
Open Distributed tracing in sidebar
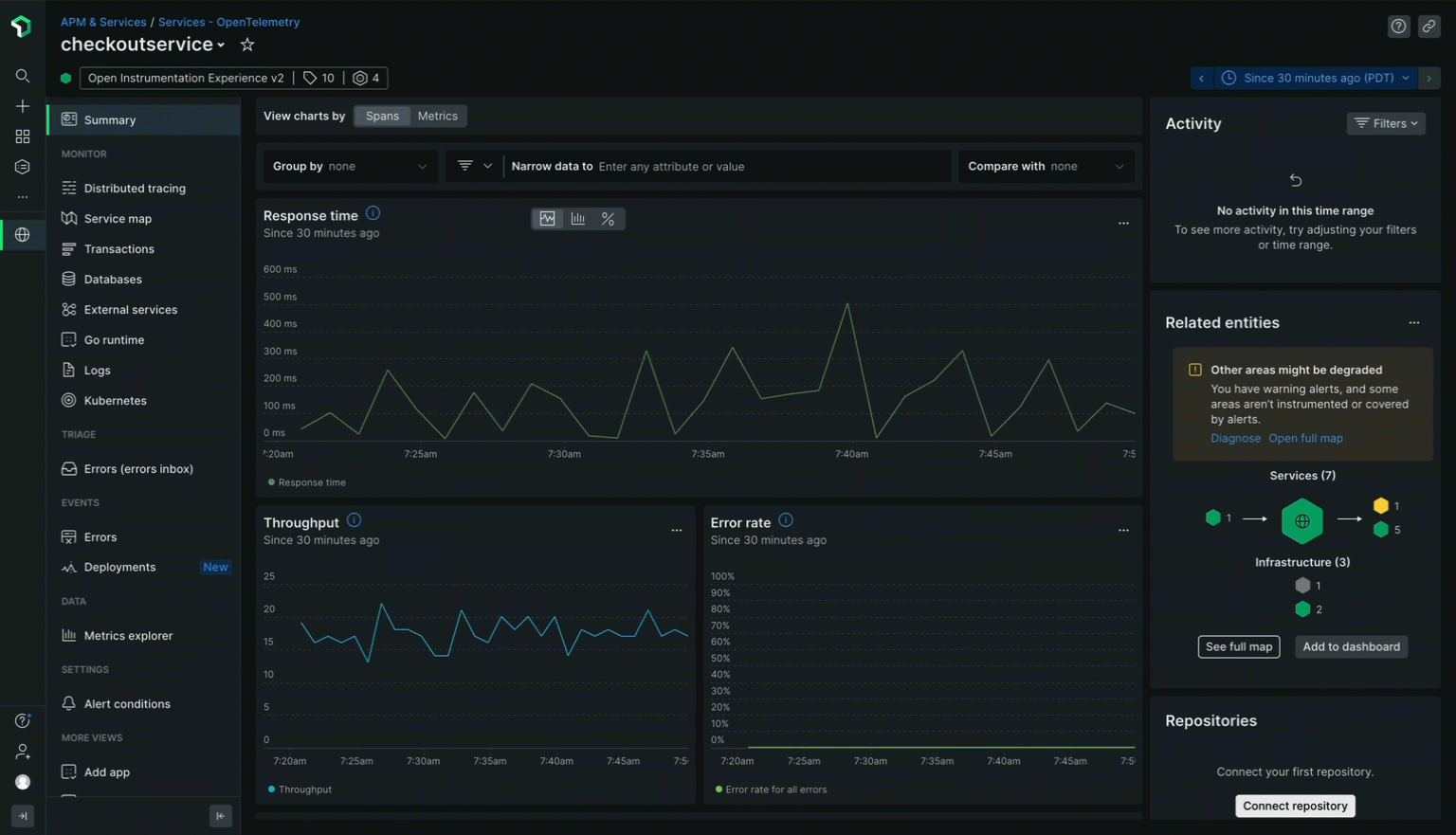point(135,189)
